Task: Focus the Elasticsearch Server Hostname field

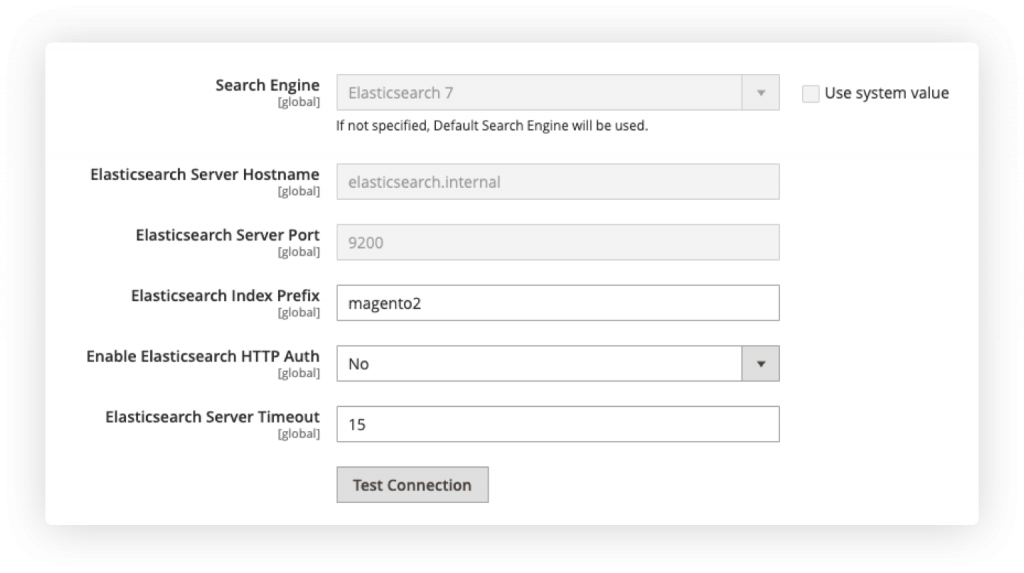Action: point(557,182)
